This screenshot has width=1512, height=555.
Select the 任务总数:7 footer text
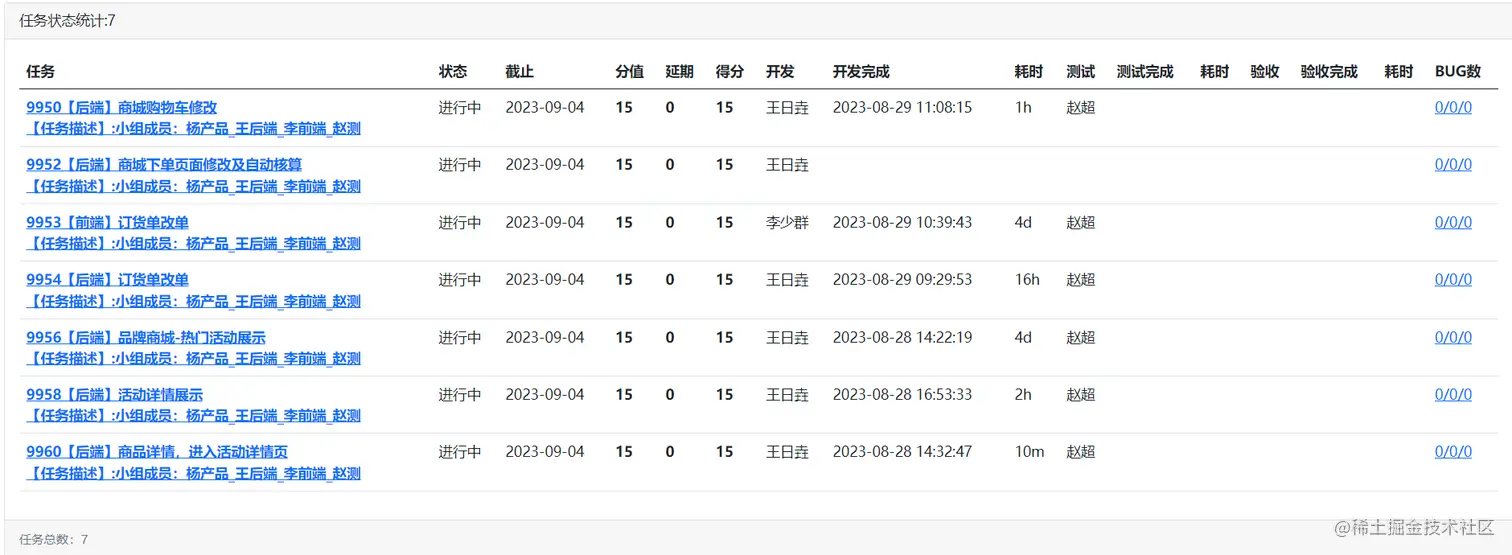click(x=54, y=539)
